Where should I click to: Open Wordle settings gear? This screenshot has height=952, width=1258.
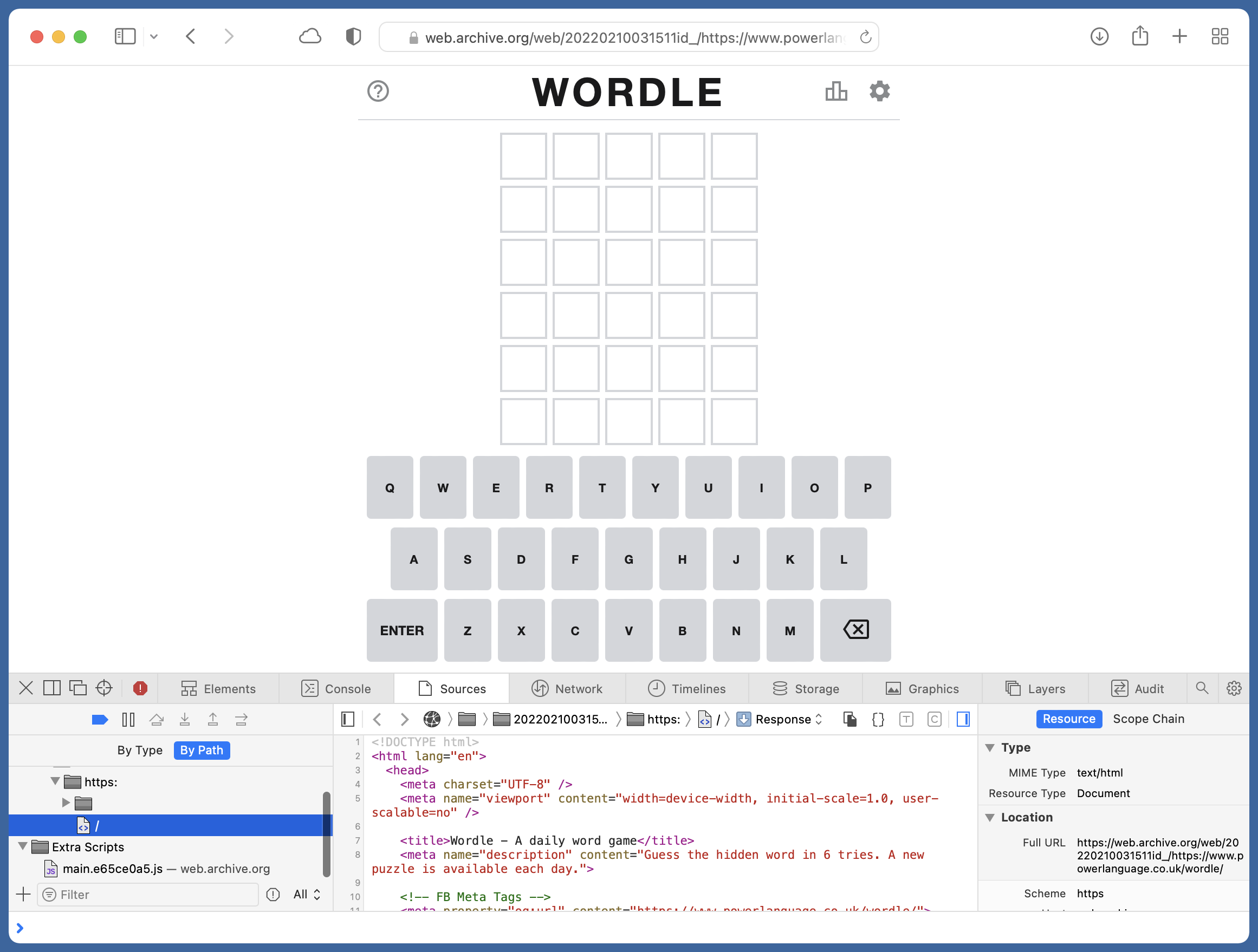879,91
